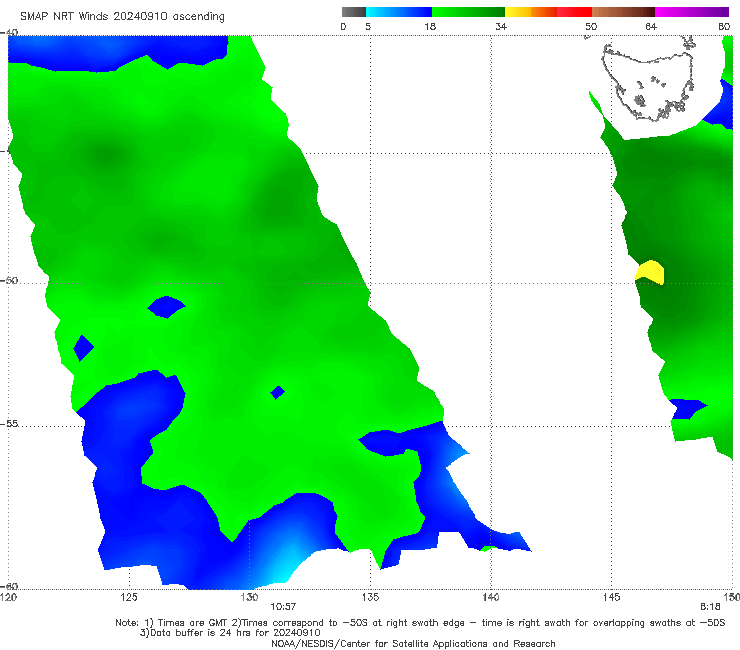
Task: Click the longitude axis label '135'
Action: pyautogui.click(x=370, y=598)
